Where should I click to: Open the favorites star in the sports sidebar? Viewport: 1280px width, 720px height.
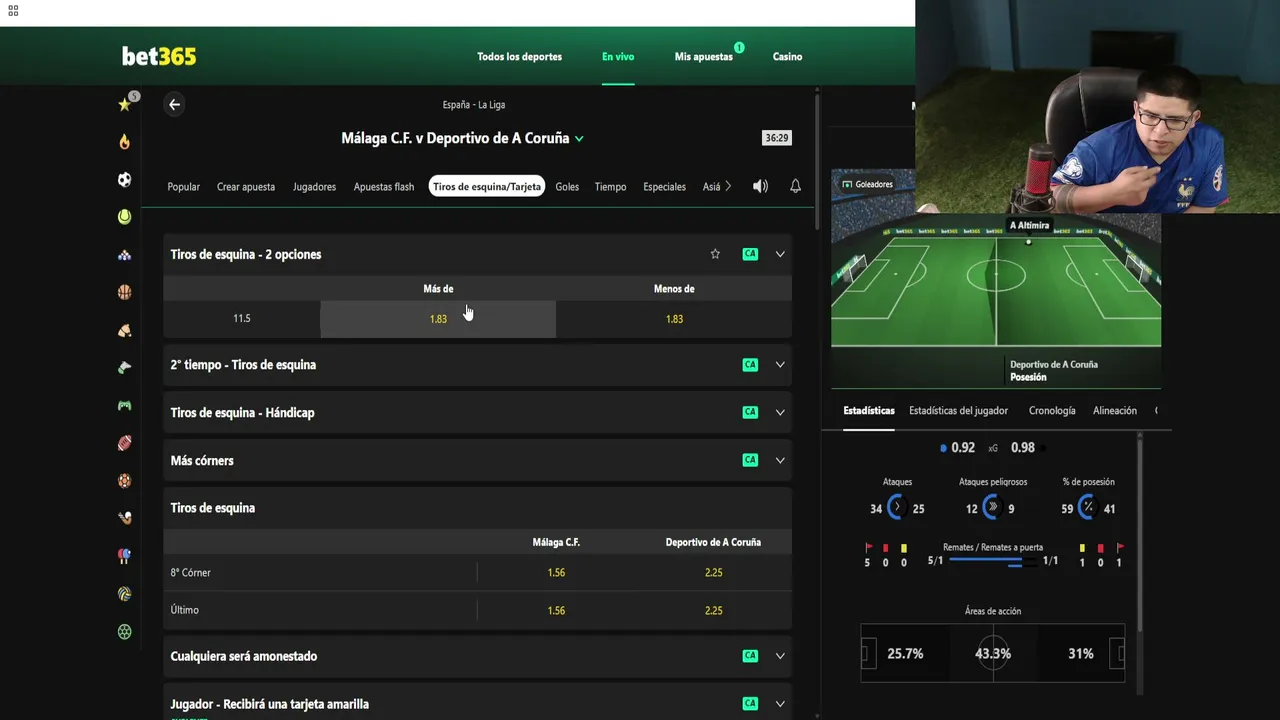(124, 104)
